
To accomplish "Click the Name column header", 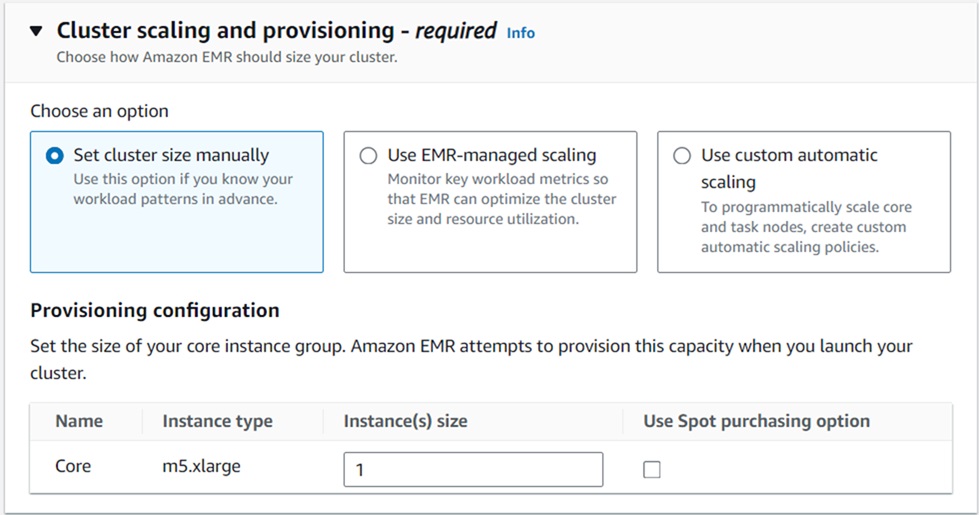I will (x=79, y=421).
